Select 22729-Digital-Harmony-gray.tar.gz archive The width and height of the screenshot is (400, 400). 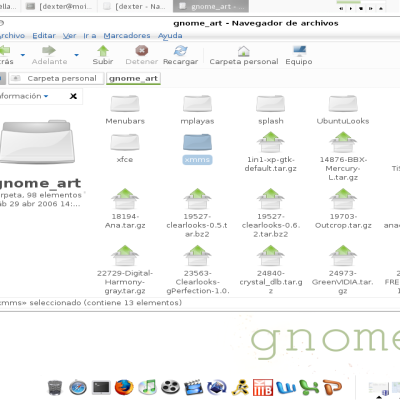pos(125,269)
